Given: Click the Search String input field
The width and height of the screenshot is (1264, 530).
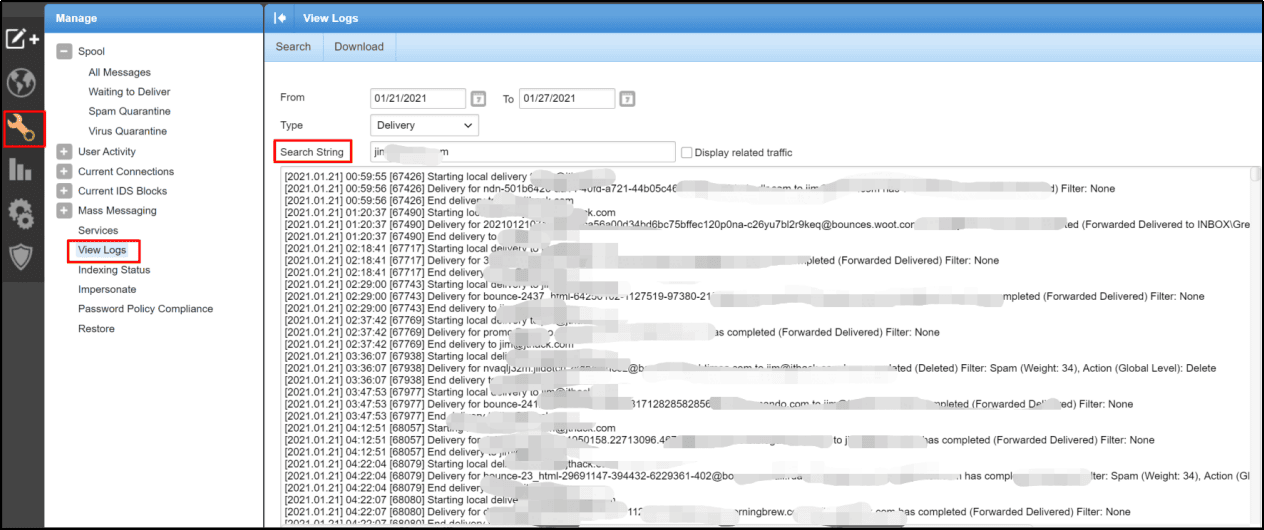Looking at the screenshot, I should (522, 152).
